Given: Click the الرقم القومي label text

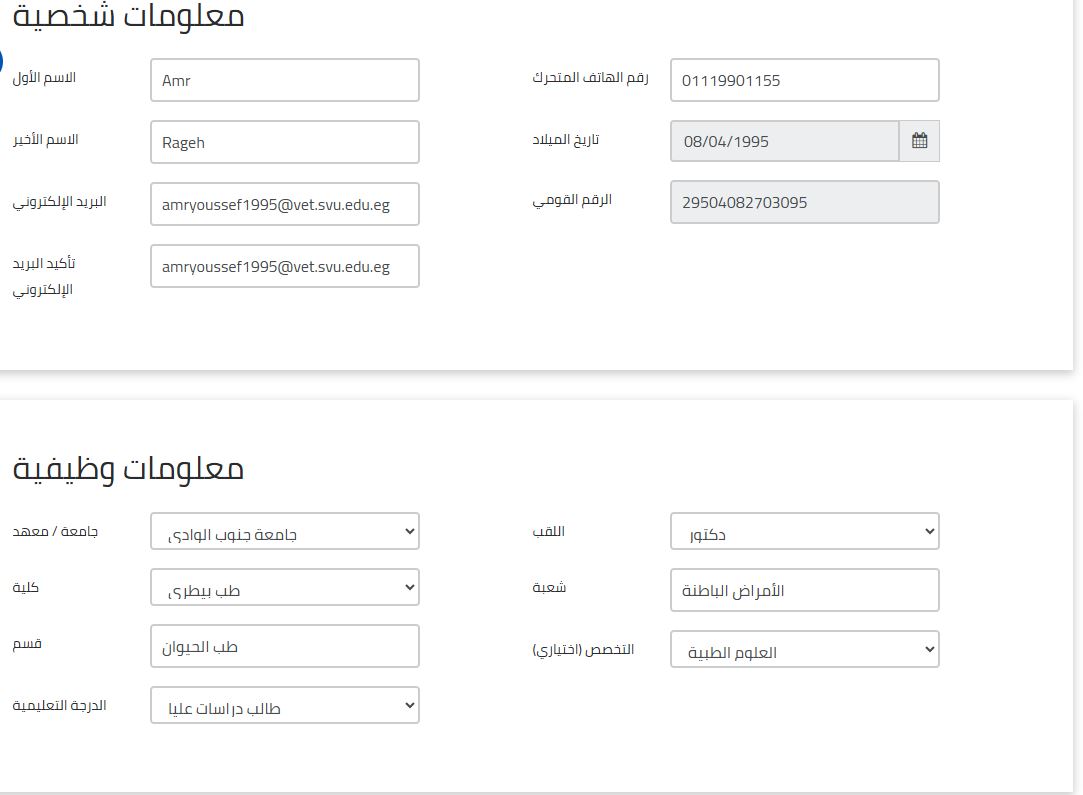Looking at the screenshot, I should (572, 200).
